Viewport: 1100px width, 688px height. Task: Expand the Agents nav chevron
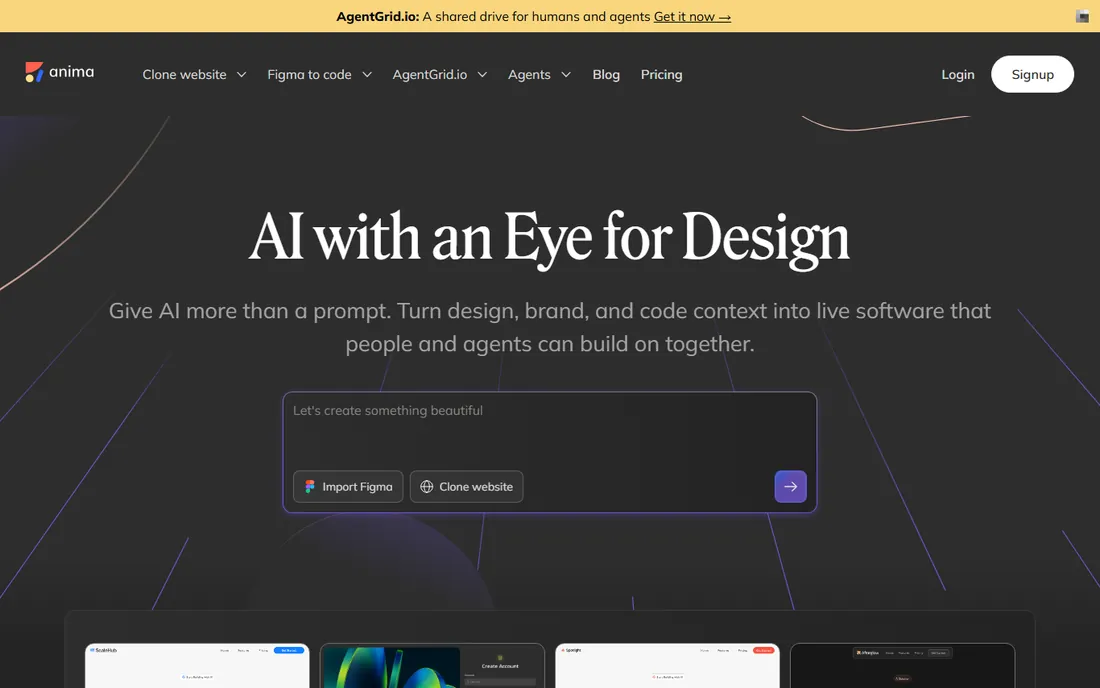point(565,74)
